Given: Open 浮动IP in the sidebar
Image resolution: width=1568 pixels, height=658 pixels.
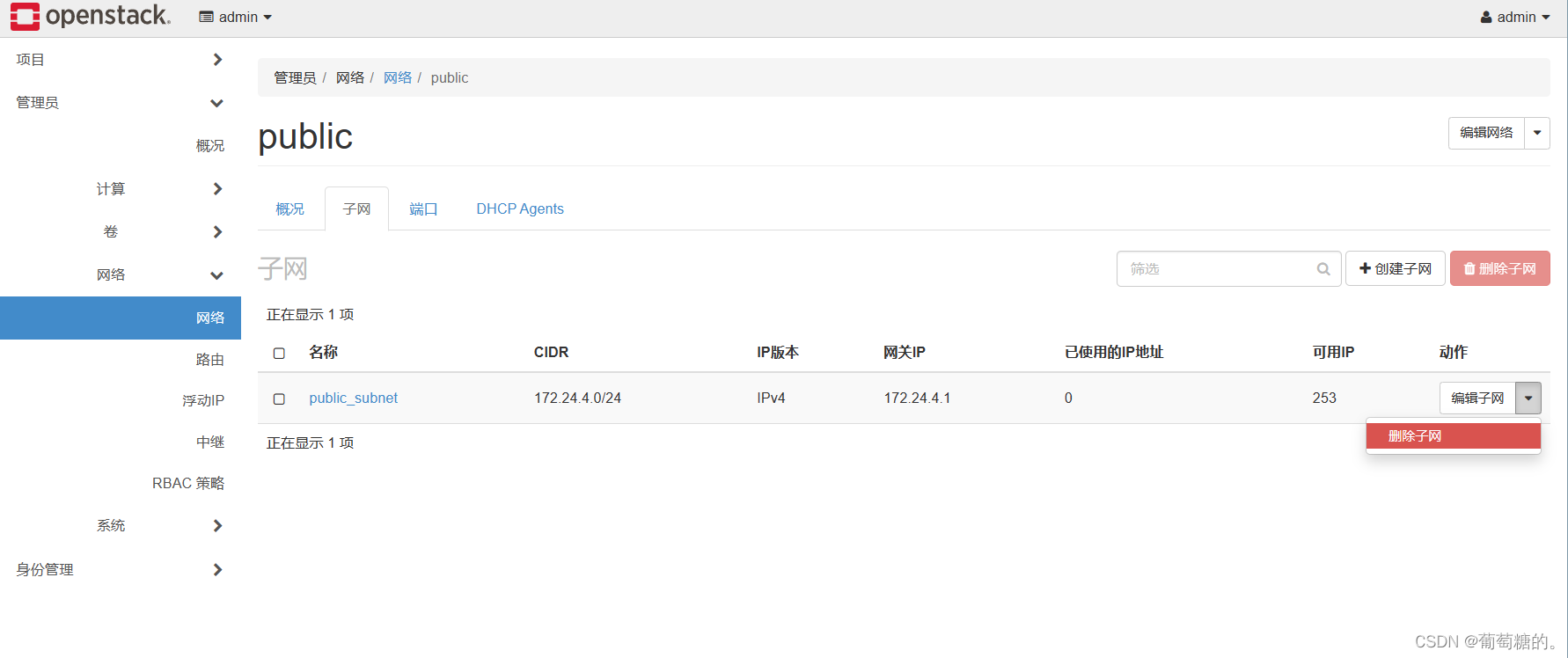Looking at the screenshot, I should (x=203, y=400).
